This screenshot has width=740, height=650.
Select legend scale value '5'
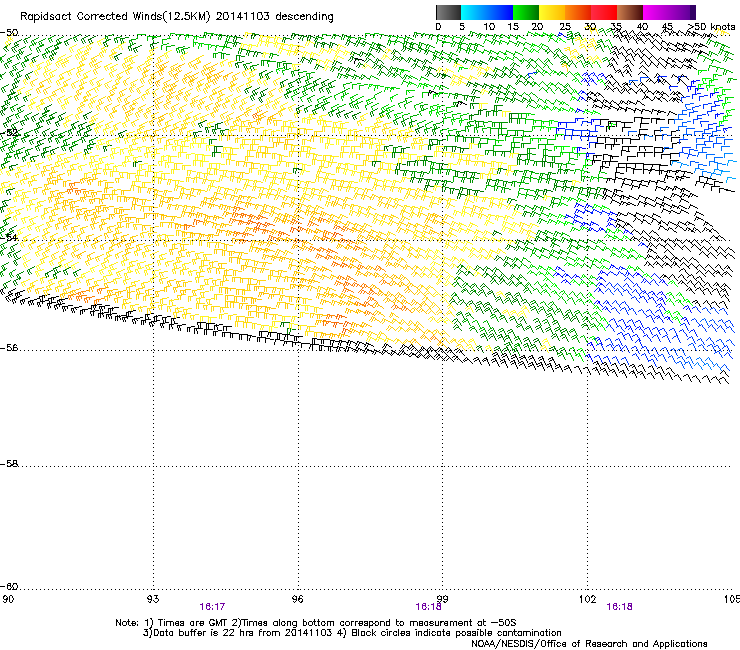coord(462,27)
